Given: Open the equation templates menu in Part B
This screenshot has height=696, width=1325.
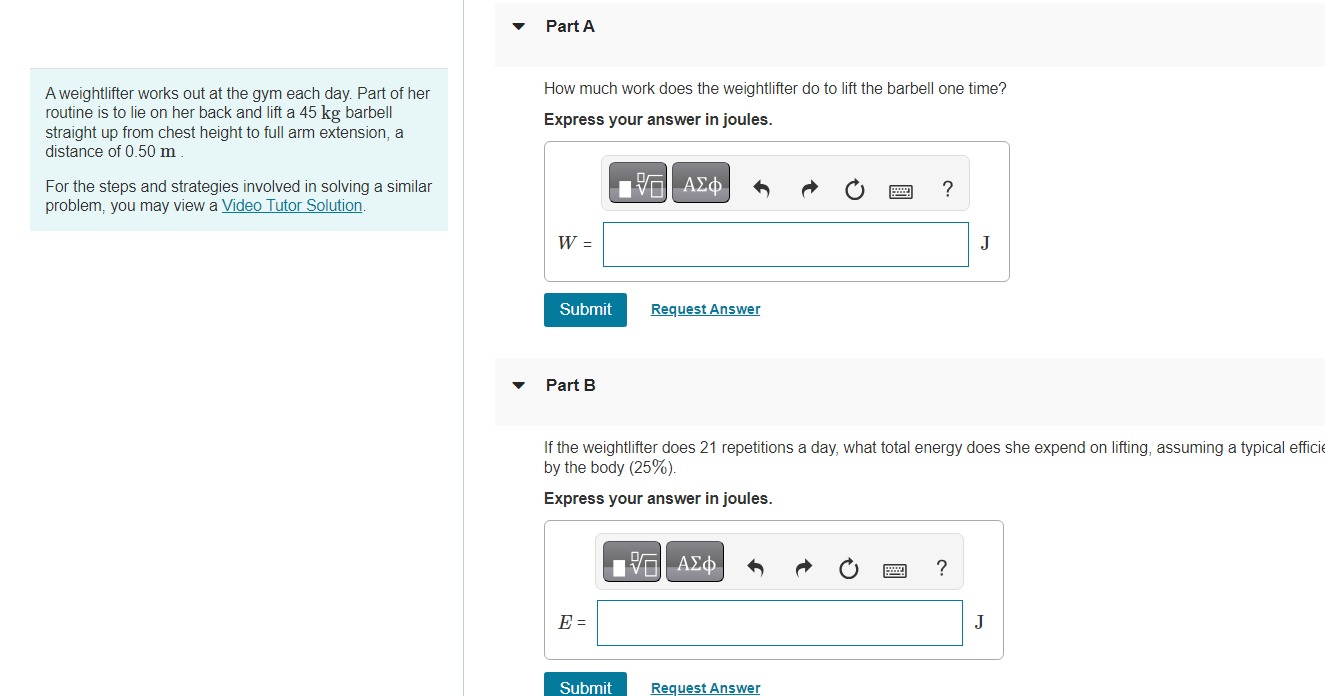Looking at the screenshot, I should pos(631,561).
